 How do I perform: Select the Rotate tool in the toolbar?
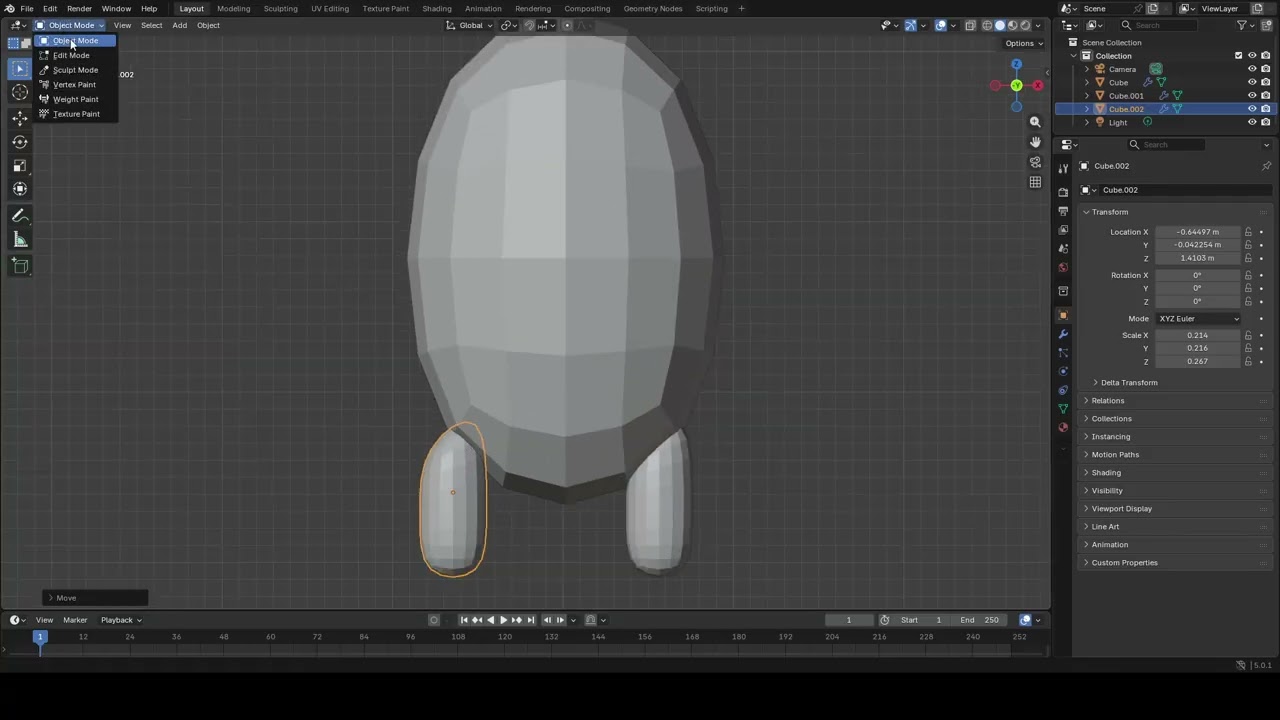(x=20, y=142)
